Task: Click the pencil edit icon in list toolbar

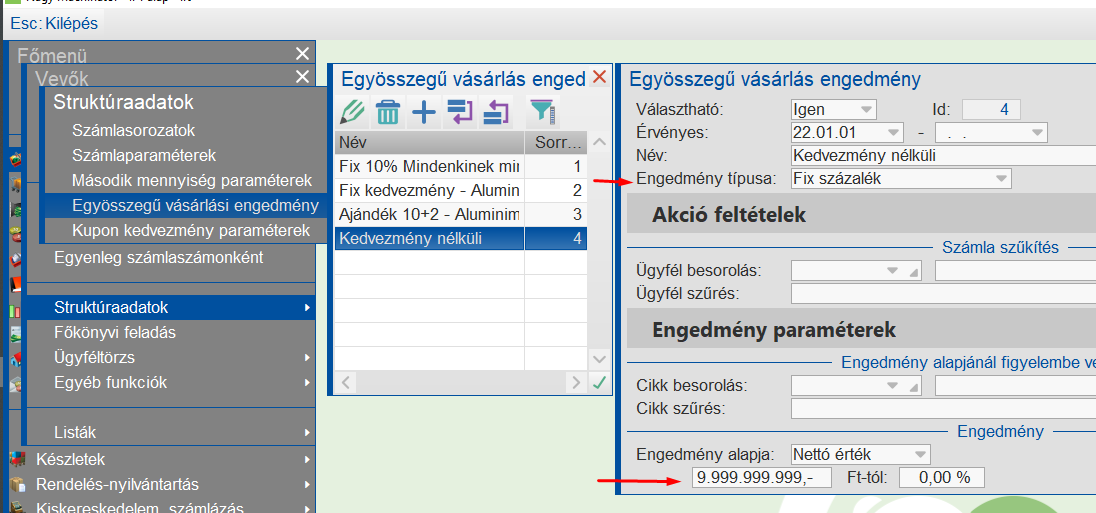Action: point(353,112)
